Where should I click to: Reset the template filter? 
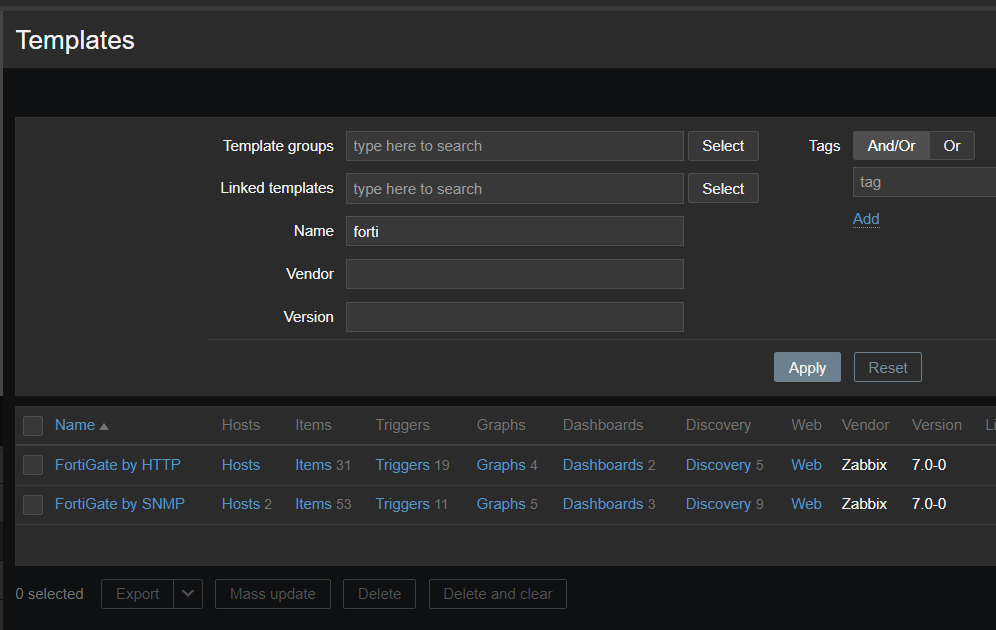[x=887, y=367]
